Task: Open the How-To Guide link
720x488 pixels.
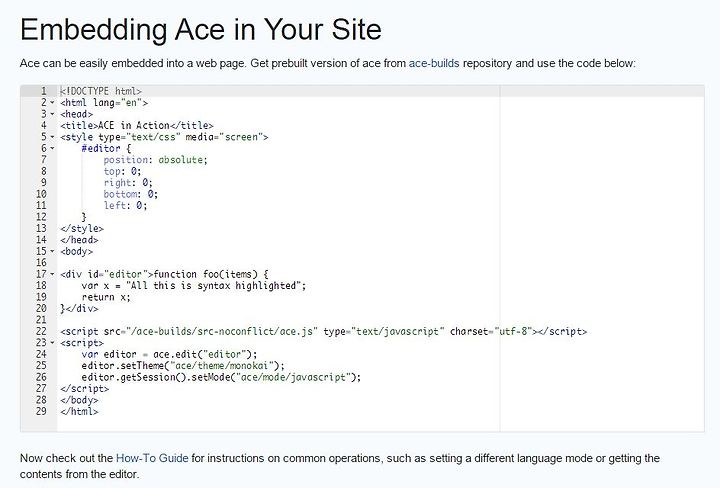Action: 152,458
